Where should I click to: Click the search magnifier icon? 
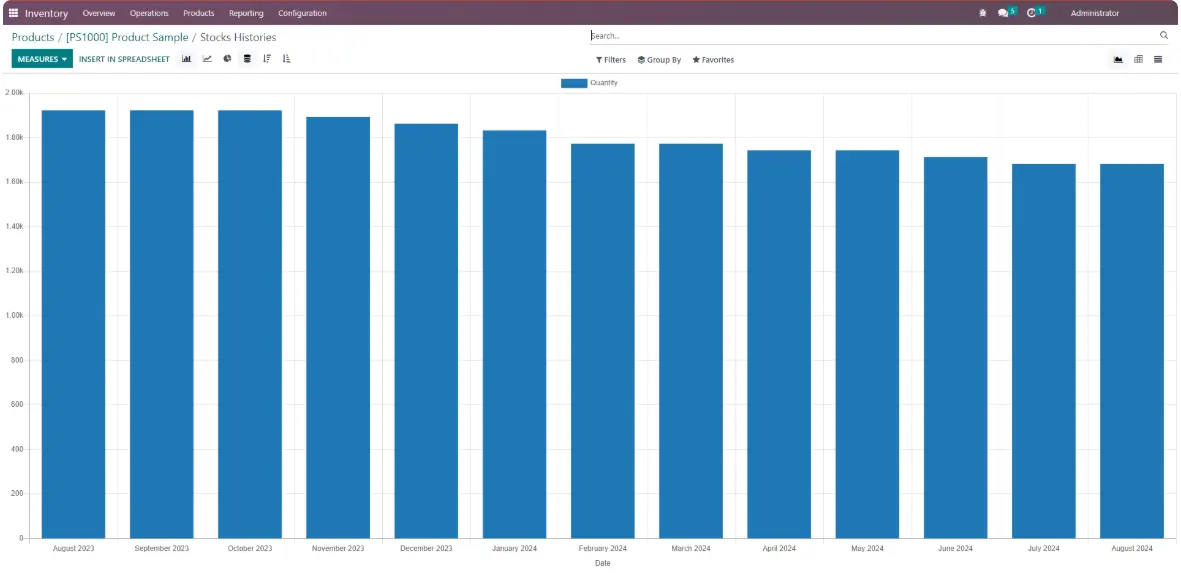(1163, 36)
